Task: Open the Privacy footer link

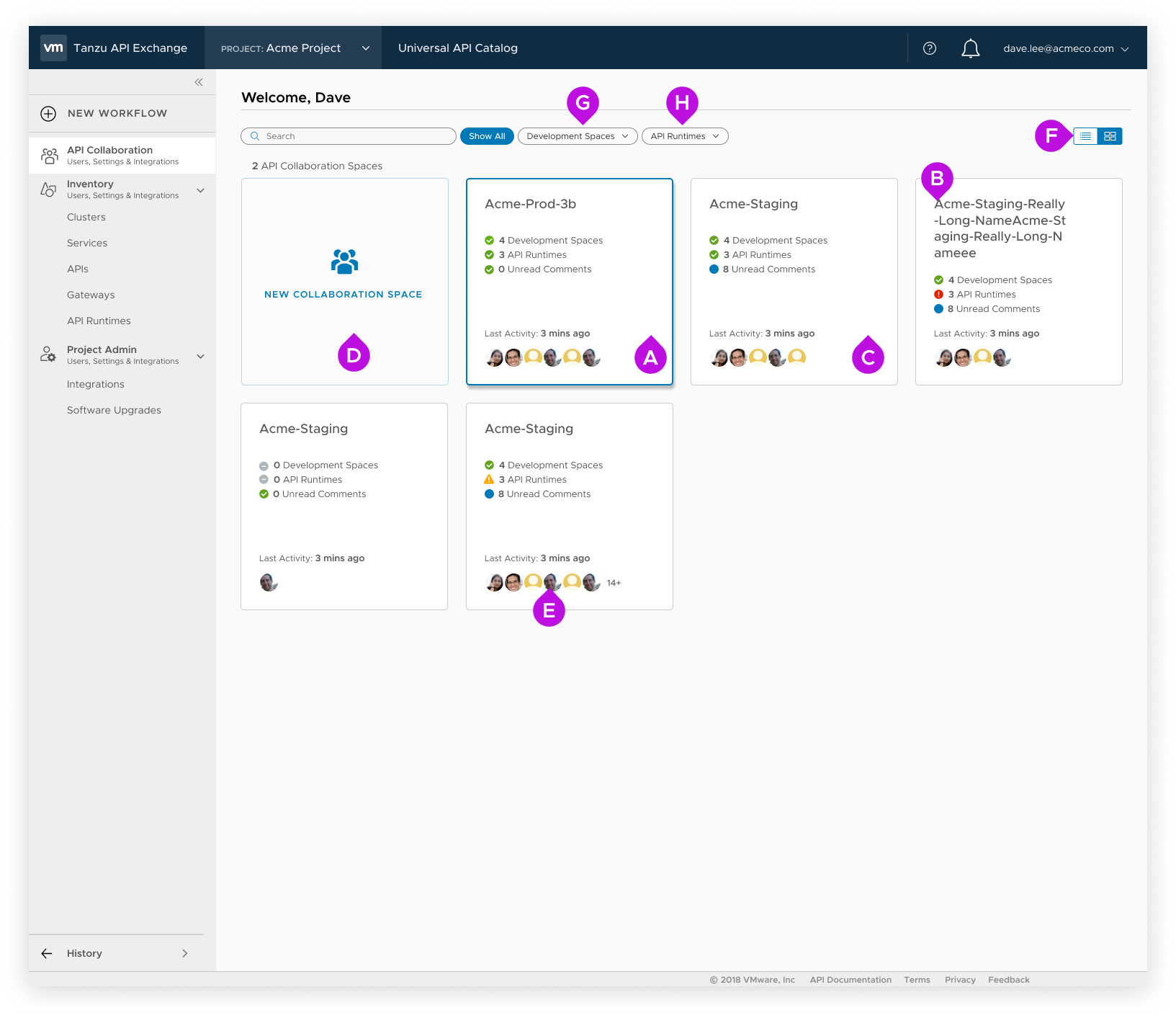Action: tap(960, 980)
